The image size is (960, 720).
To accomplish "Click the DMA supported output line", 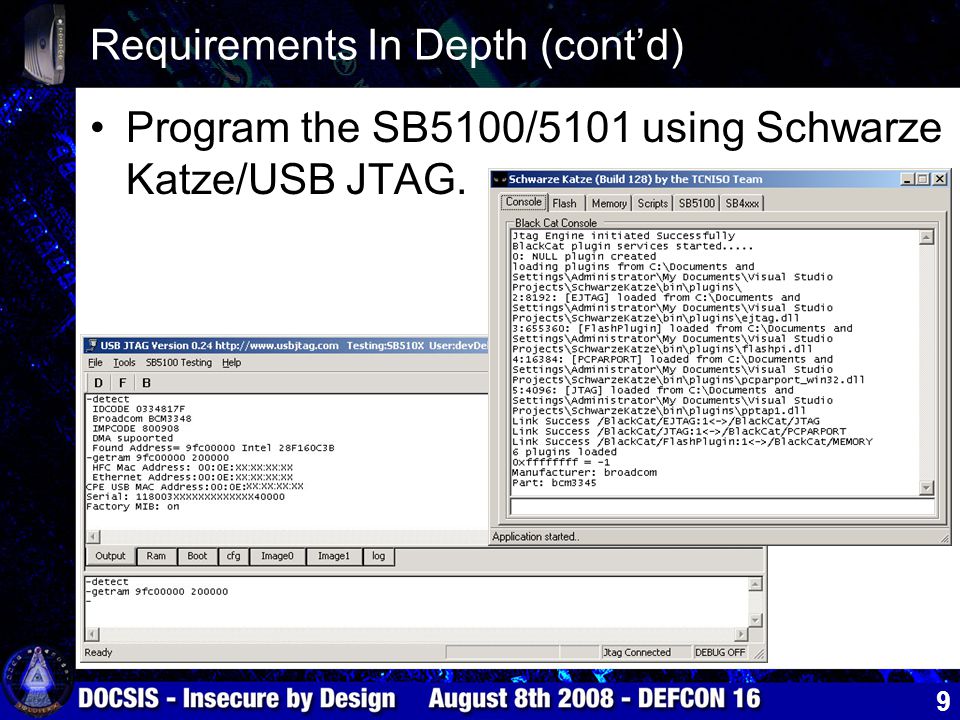I will (x=132, y=438).
